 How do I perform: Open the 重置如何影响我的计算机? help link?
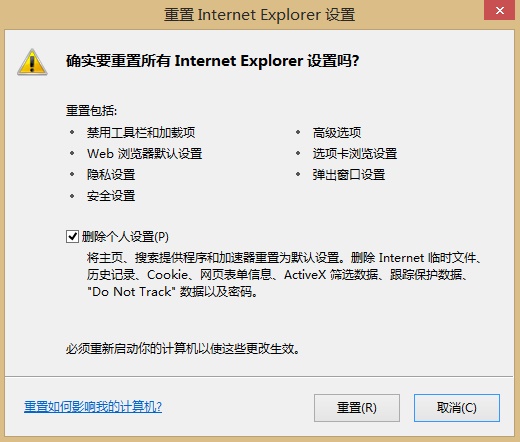point(93,407)
